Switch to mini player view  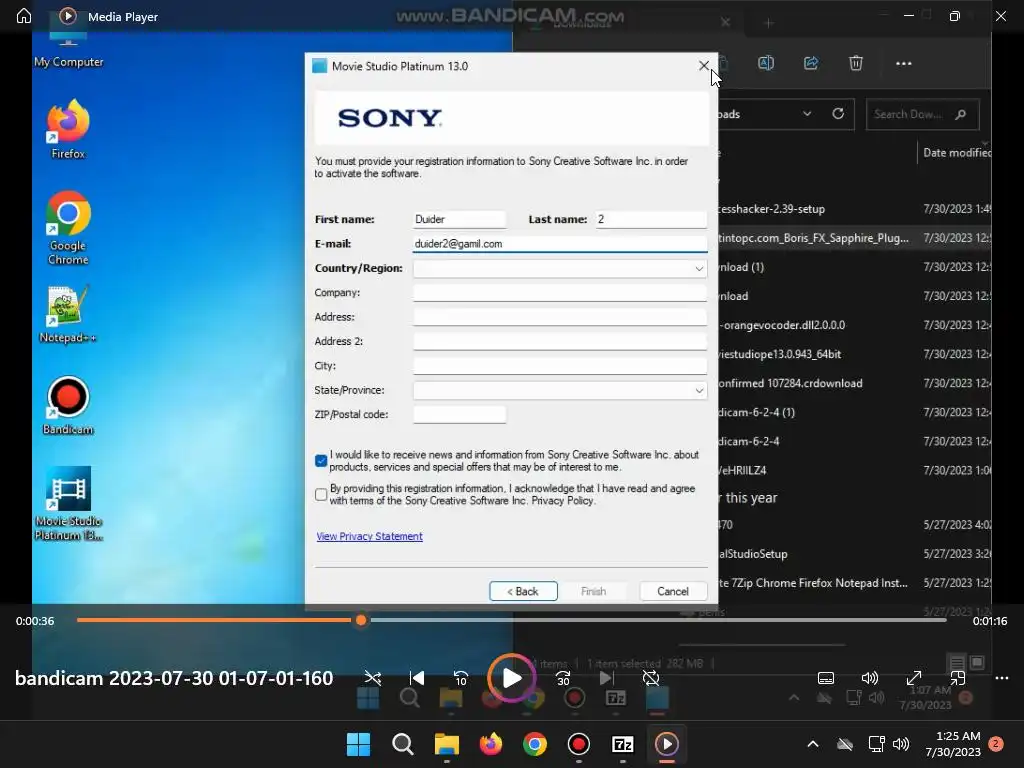tap(957, 678)
